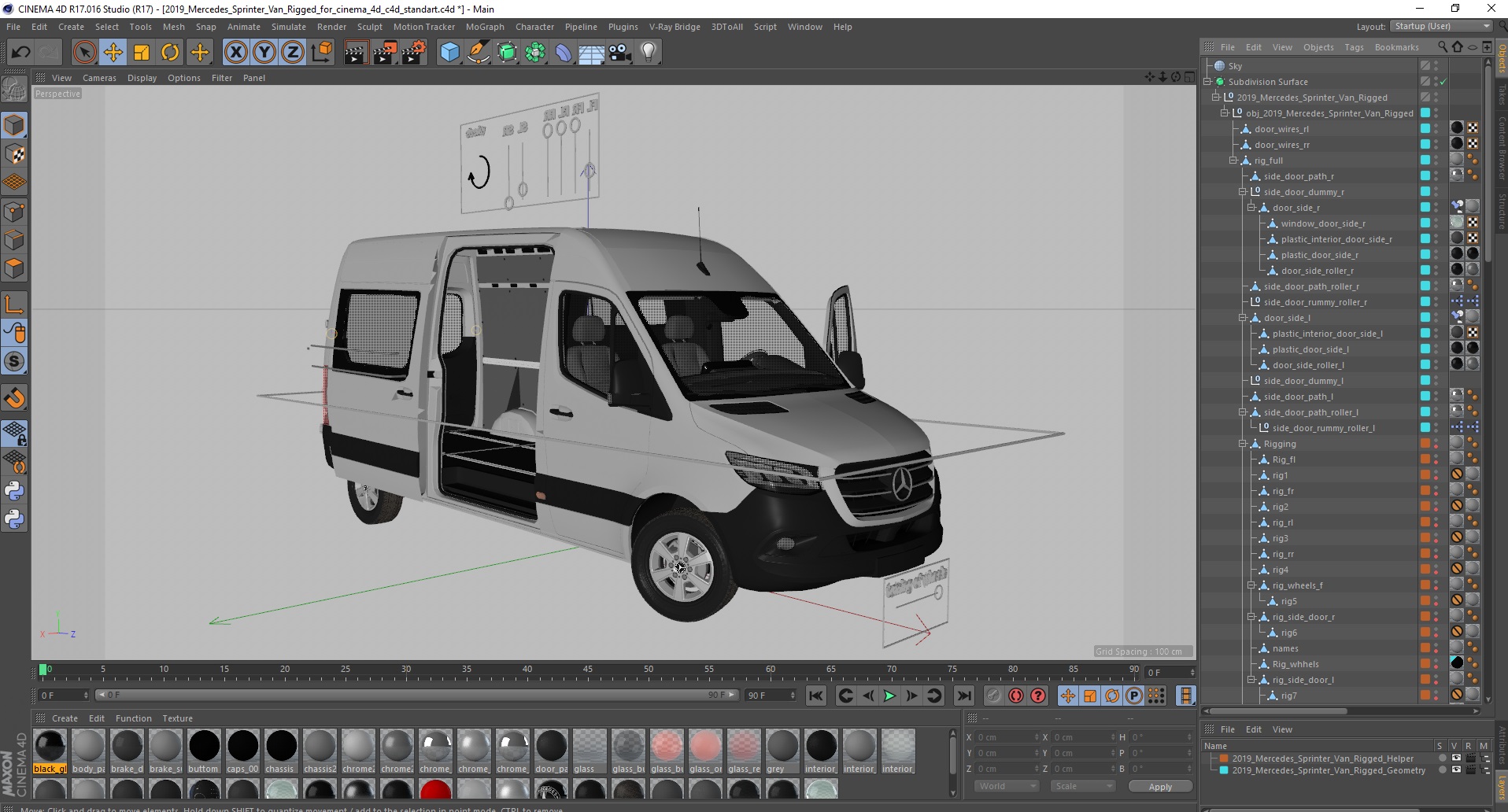
Task: Switch to Model mode icon
Action: coord(14,125)
